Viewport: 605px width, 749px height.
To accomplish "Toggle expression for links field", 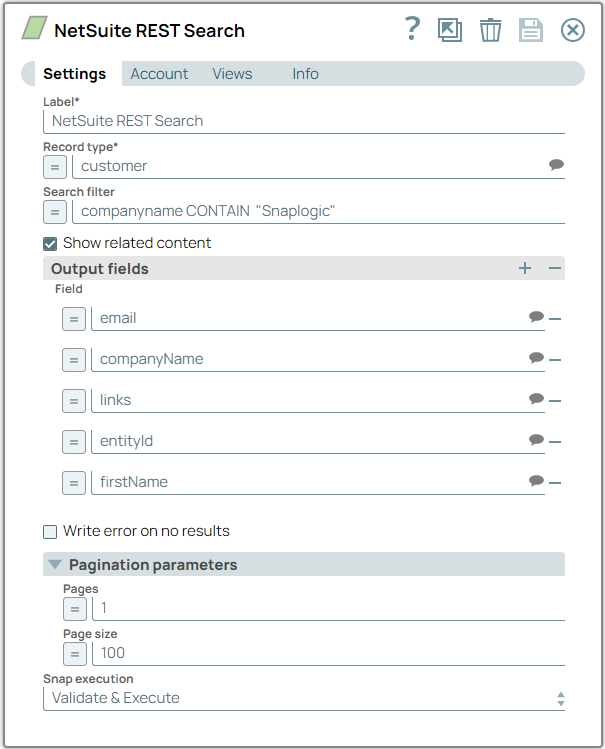I will coord(74,401).
